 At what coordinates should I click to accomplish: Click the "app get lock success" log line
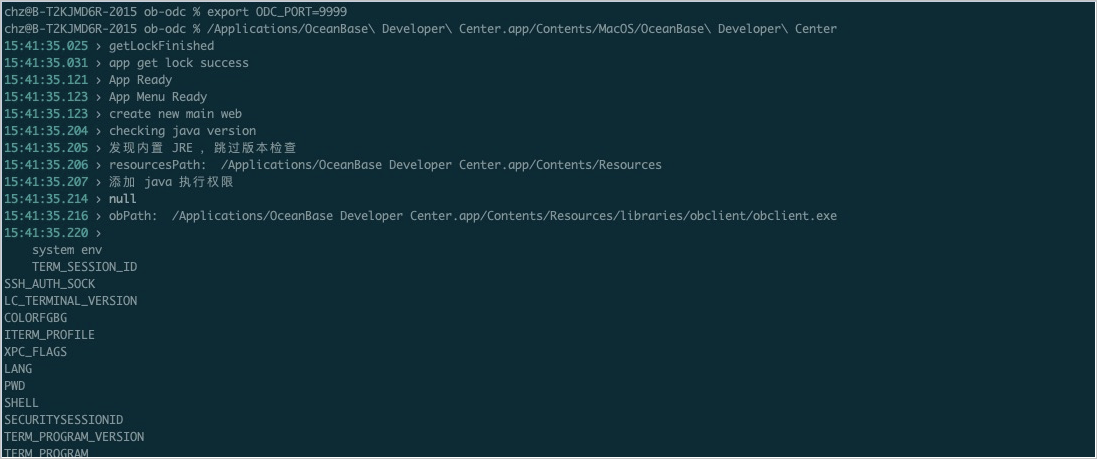coord(179,63)
